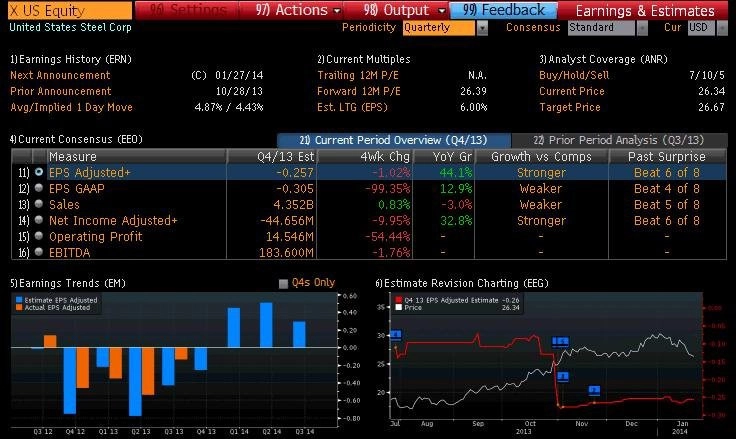Click the YoY Gr column header
Viewport: 736px width, 439px height.
pyautogui.click(x=444, y=156)
